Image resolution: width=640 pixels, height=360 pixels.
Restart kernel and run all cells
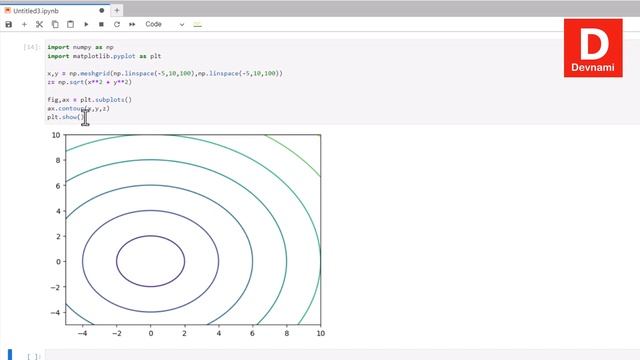(132, 24)
